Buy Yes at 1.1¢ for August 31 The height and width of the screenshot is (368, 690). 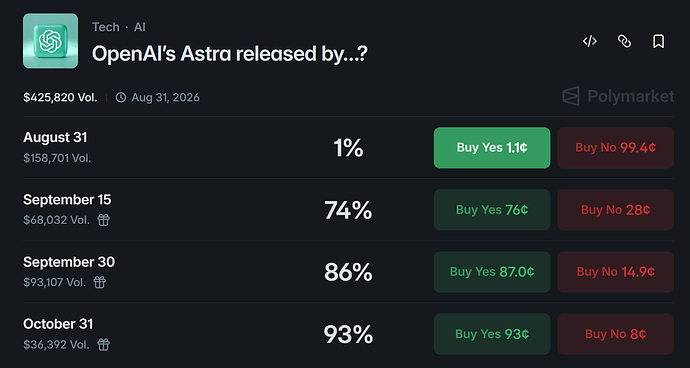[x=492, y=148]
